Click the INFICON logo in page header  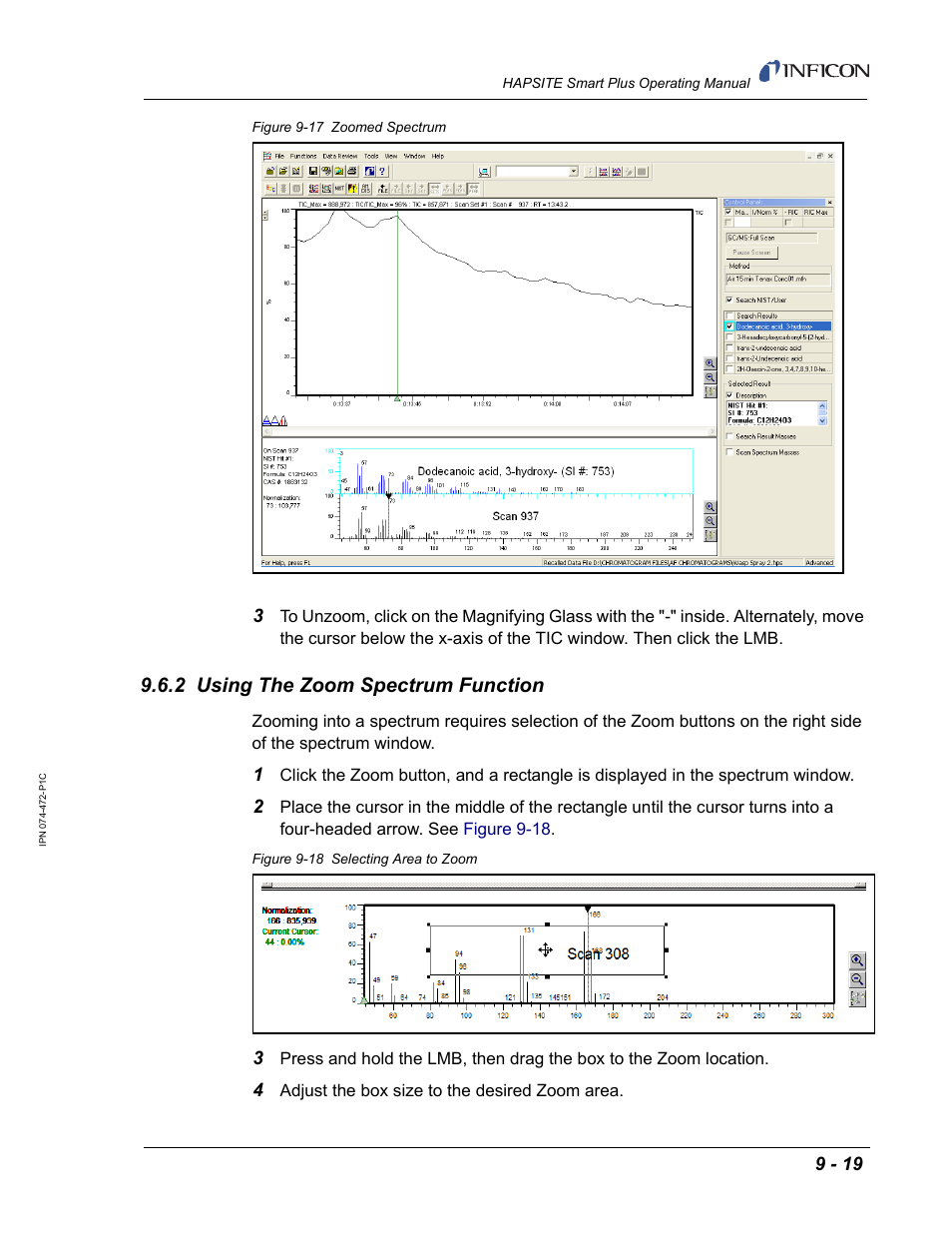[x=814, y=71]
